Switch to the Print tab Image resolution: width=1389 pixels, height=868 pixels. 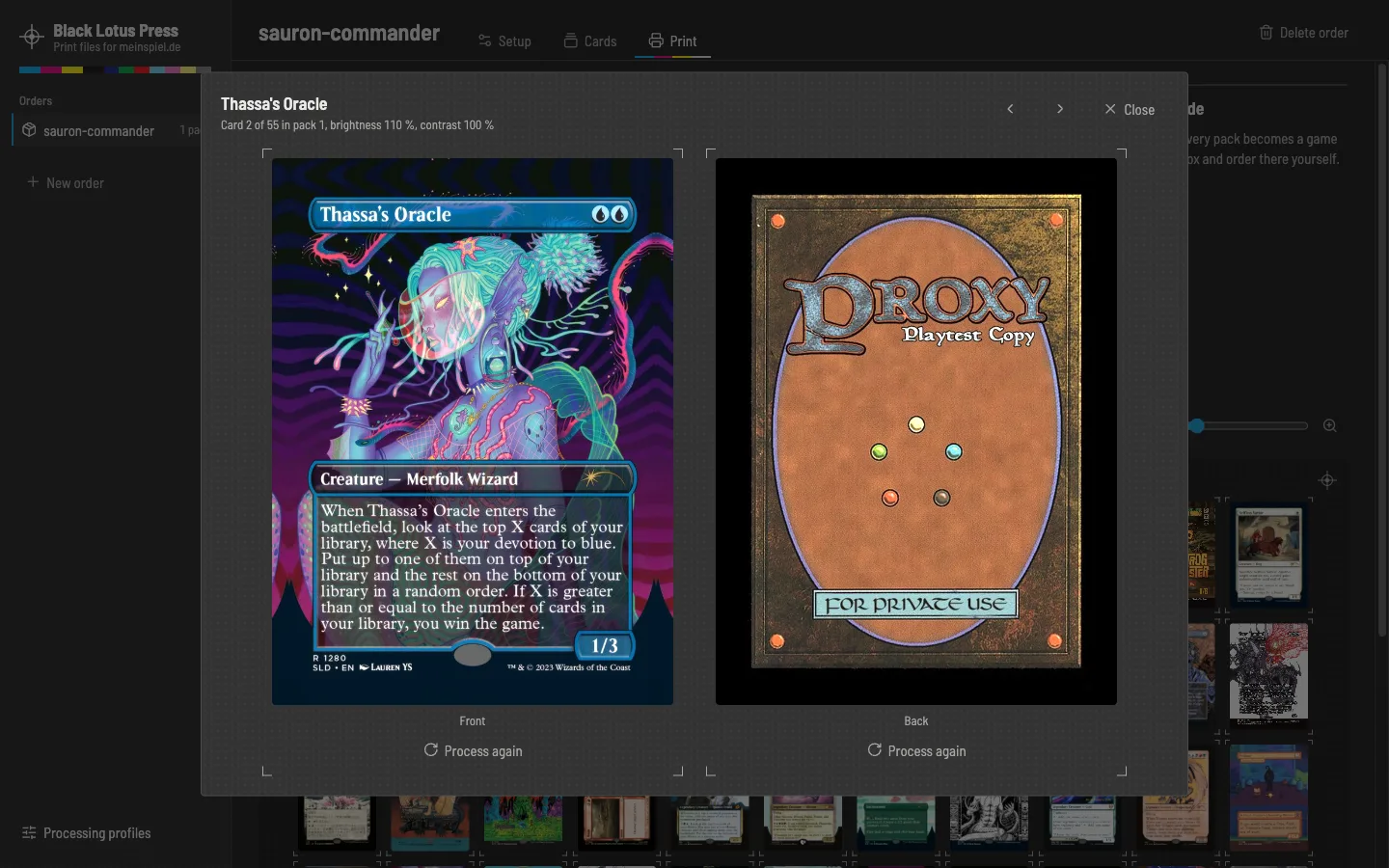(x=672, y=41)
